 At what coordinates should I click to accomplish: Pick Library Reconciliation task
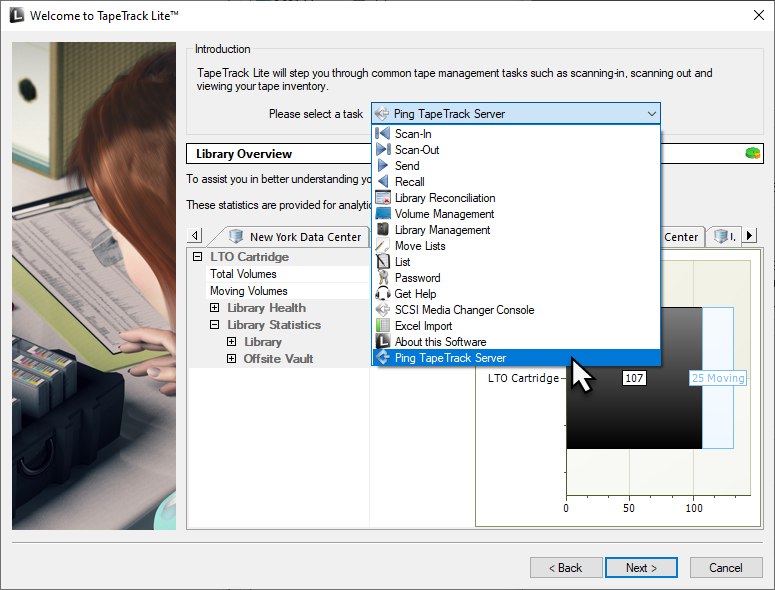tap(516, 198)
